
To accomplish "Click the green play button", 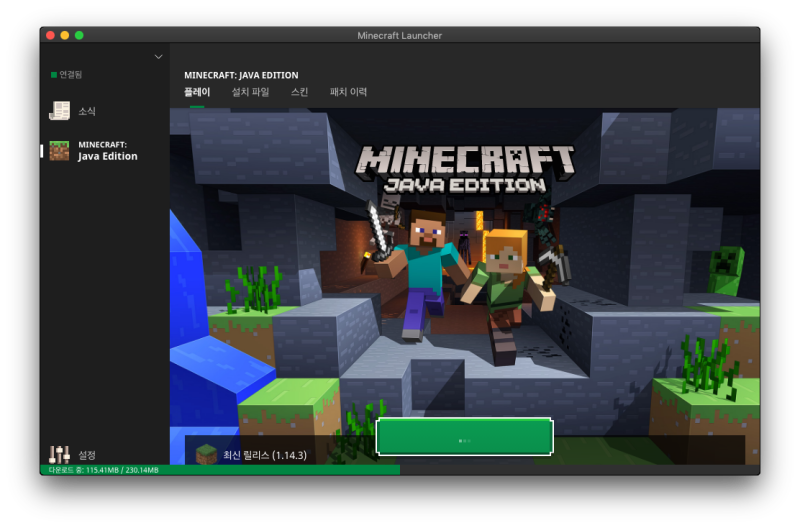I will [464, 436].
